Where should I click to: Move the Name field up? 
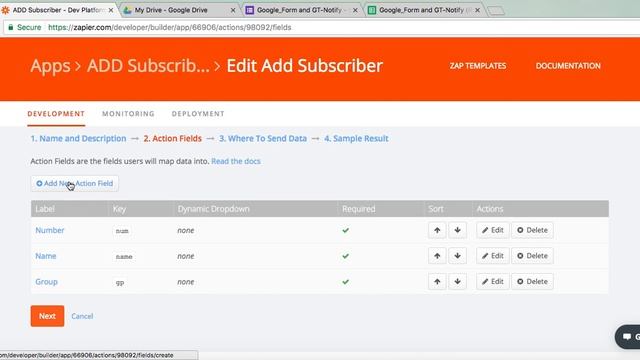437,256
